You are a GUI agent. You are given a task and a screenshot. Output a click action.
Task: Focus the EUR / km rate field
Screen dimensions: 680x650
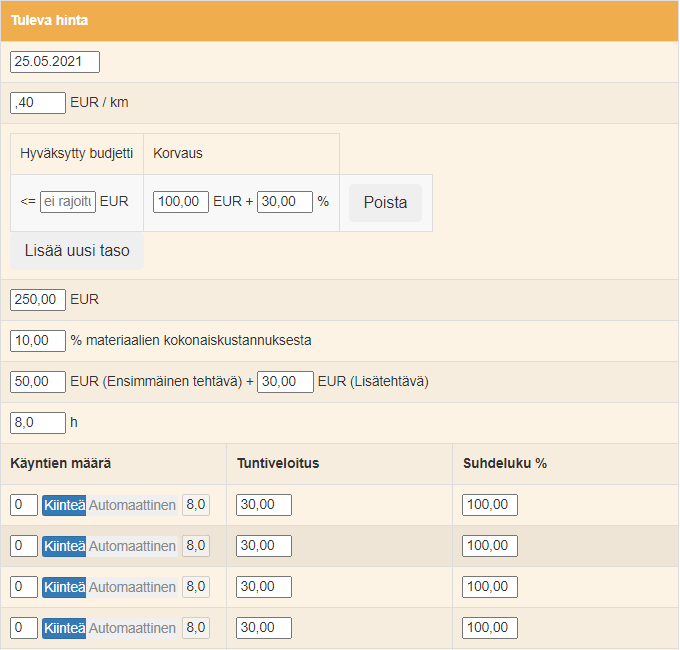pyautogui.click(x=38, y=103)
